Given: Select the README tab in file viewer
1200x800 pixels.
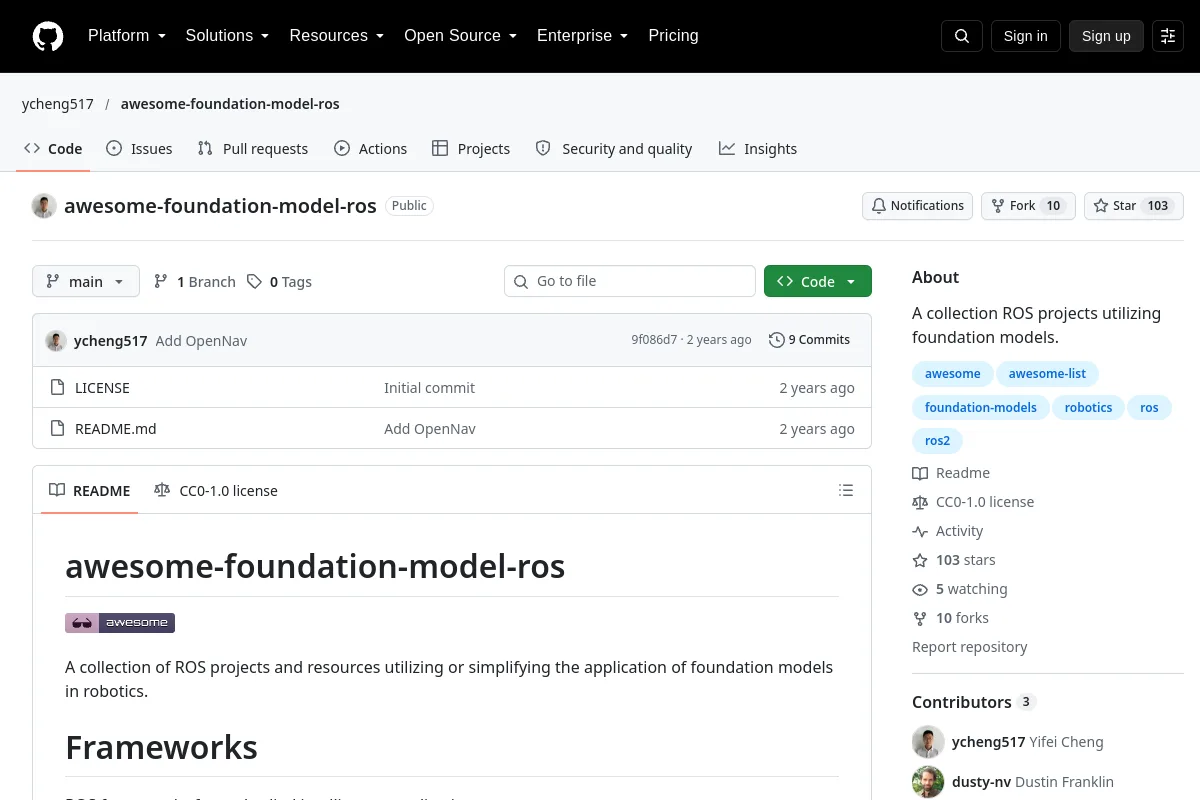Looking at the screenshot, I should (90, 490).
